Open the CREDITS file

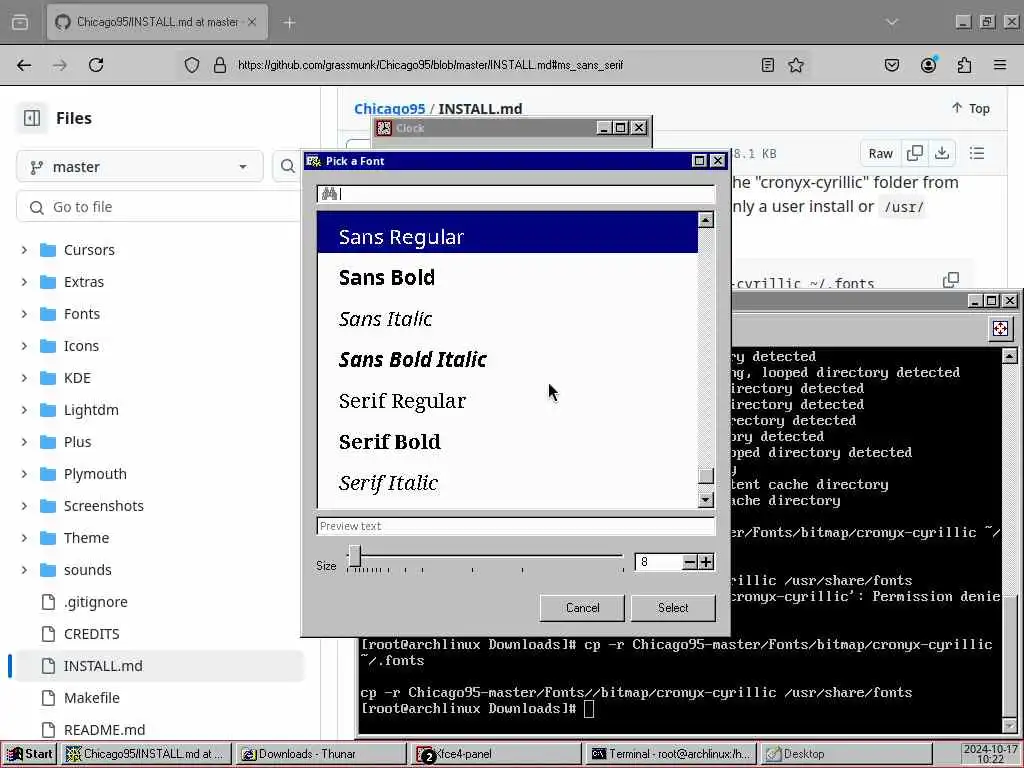click(x=91, y=634)
